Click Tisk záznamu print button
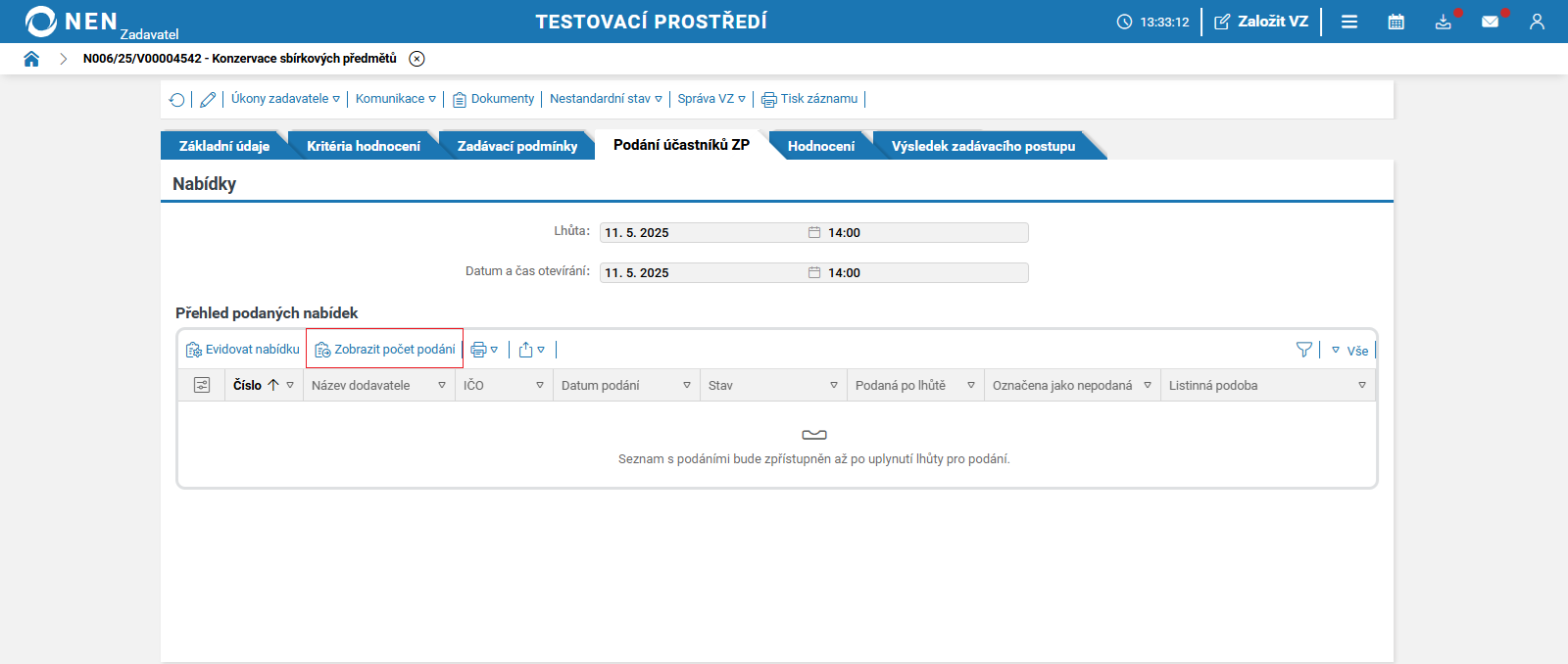1568x664 pixels. click(x=809, y=99)
